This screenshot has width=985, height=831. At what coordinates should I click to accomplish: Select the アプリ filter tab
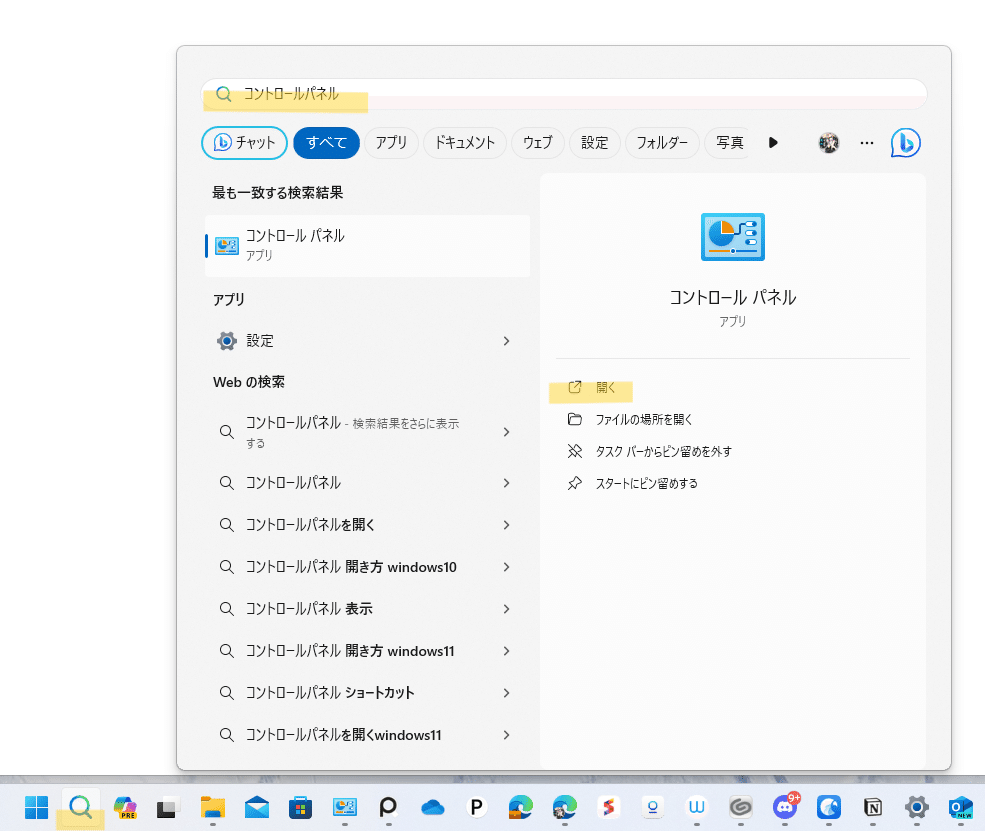(x=391, y=143)
